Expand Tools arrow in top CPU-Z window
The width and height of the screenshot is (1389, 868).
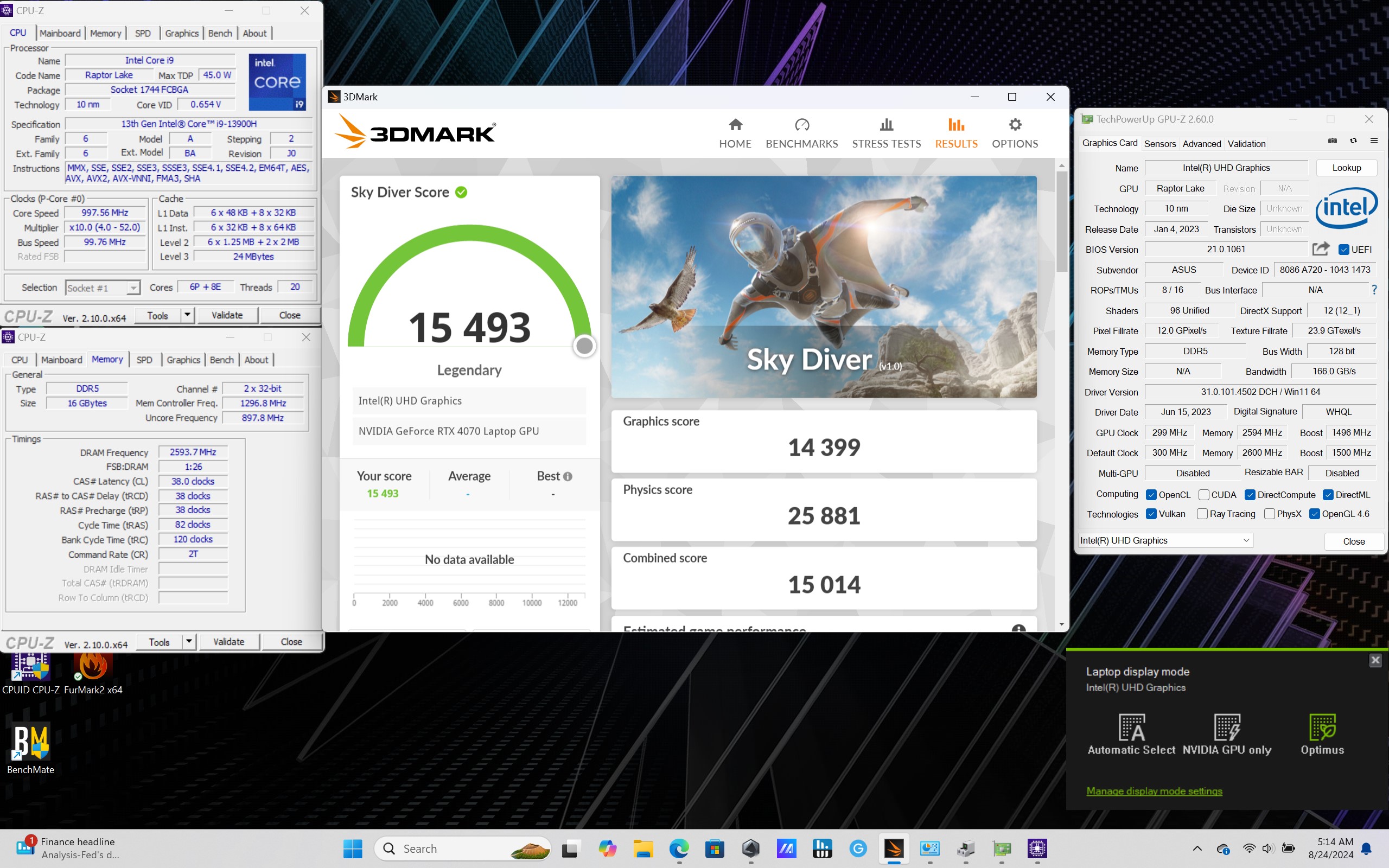187,315
